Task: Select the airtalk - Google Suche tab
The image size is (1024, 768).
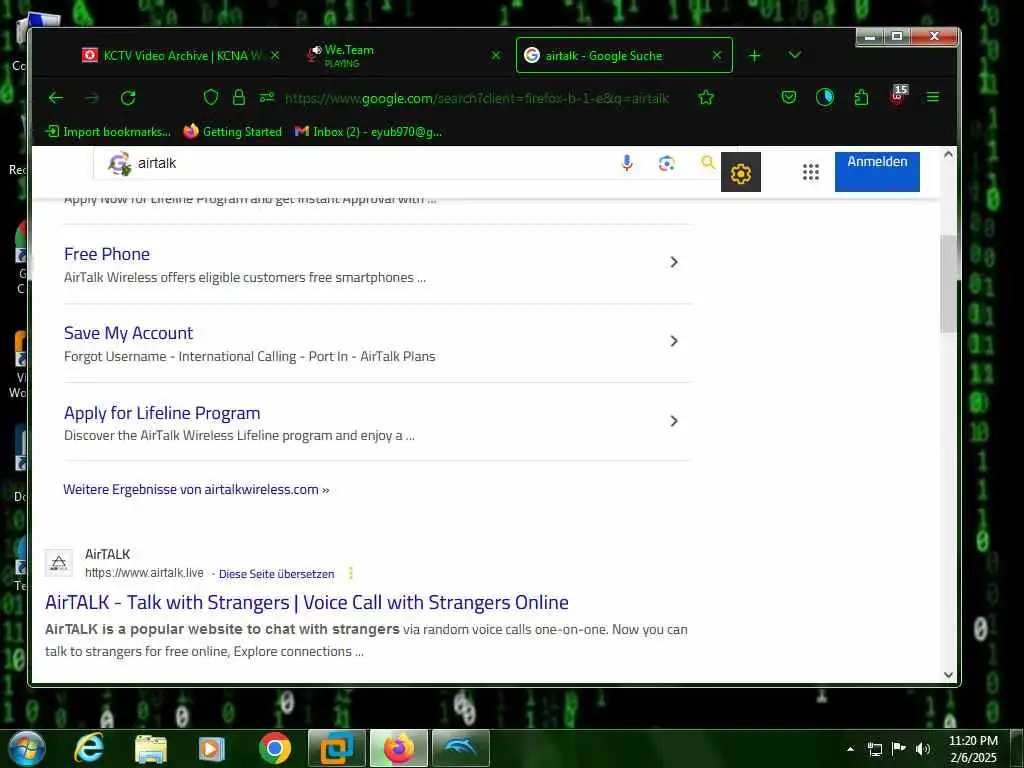Action: click(x=624, y=56)
